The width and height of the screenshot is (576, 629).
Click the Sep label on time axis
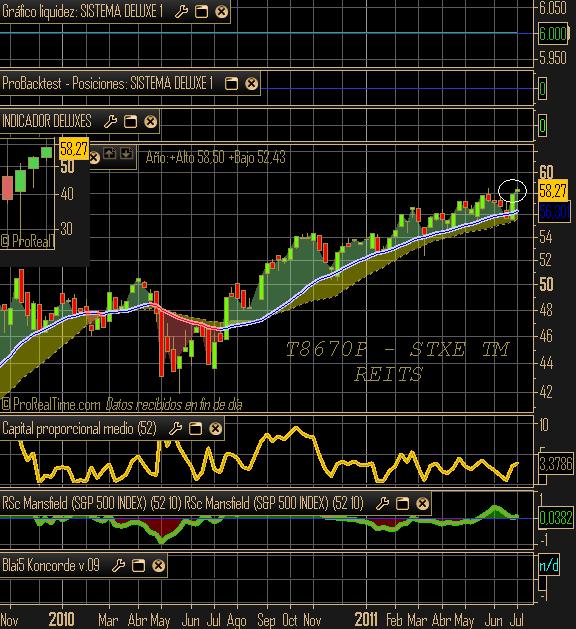pos(266,620)
